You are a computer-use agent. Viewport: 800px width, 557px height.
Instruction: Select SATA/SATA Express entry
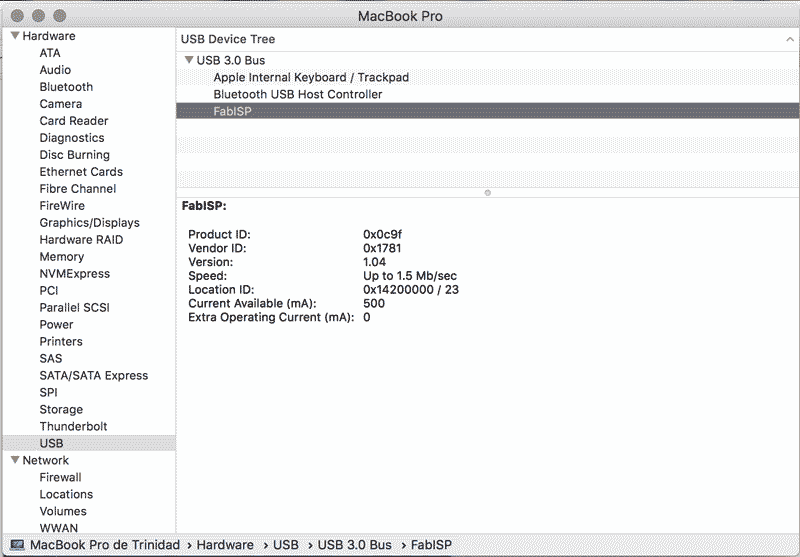(x=94, y=375)
